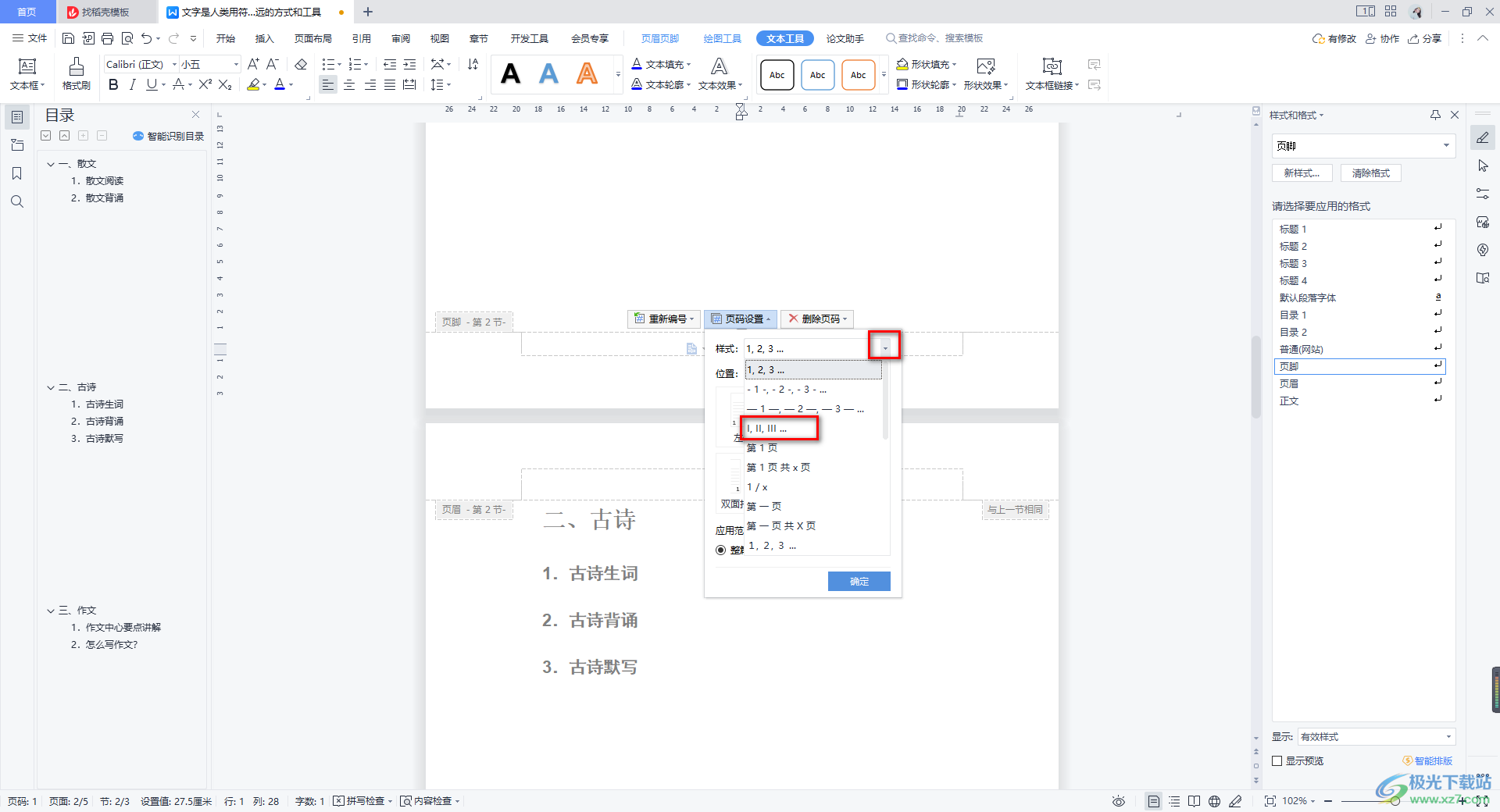Enable the 显示预览 checkbox

click(1277, 760)
